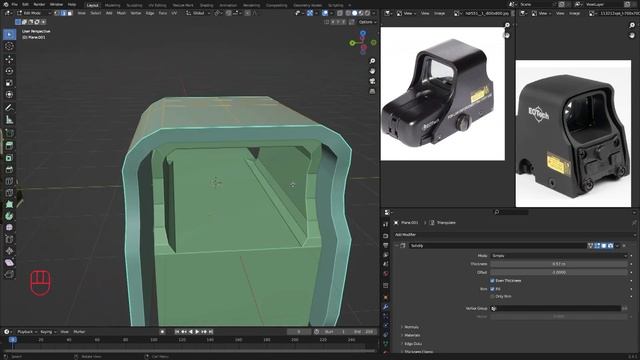This screenshot has width=640, height=360.
Task: Select the Bevel tool
Action: coord(9,169)
